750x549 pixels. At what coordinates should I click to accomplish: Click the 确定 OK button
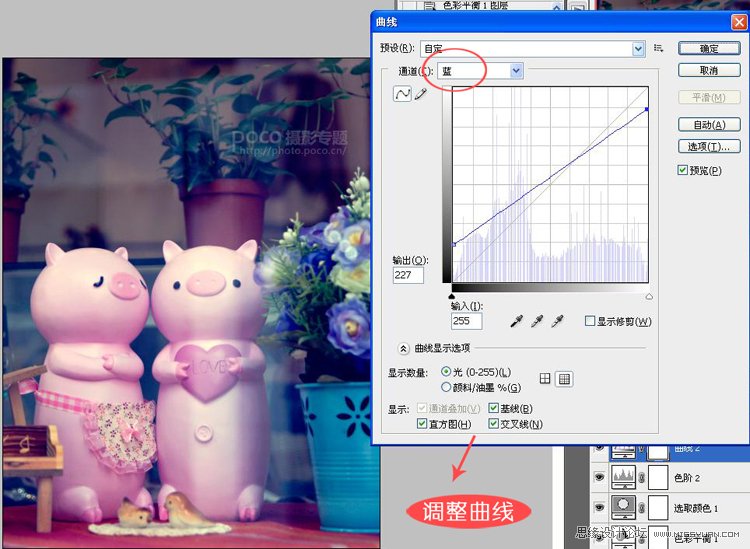(x=709, y=48)
